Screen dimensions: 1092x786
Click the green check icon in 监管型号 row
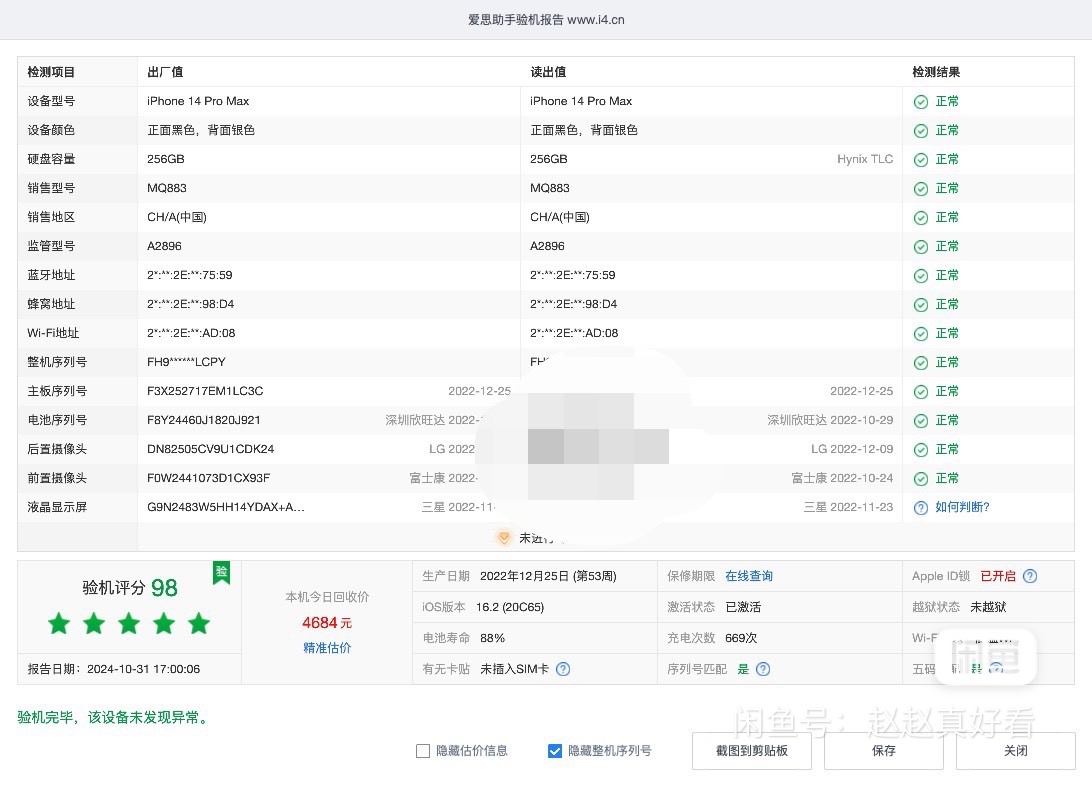921,247
